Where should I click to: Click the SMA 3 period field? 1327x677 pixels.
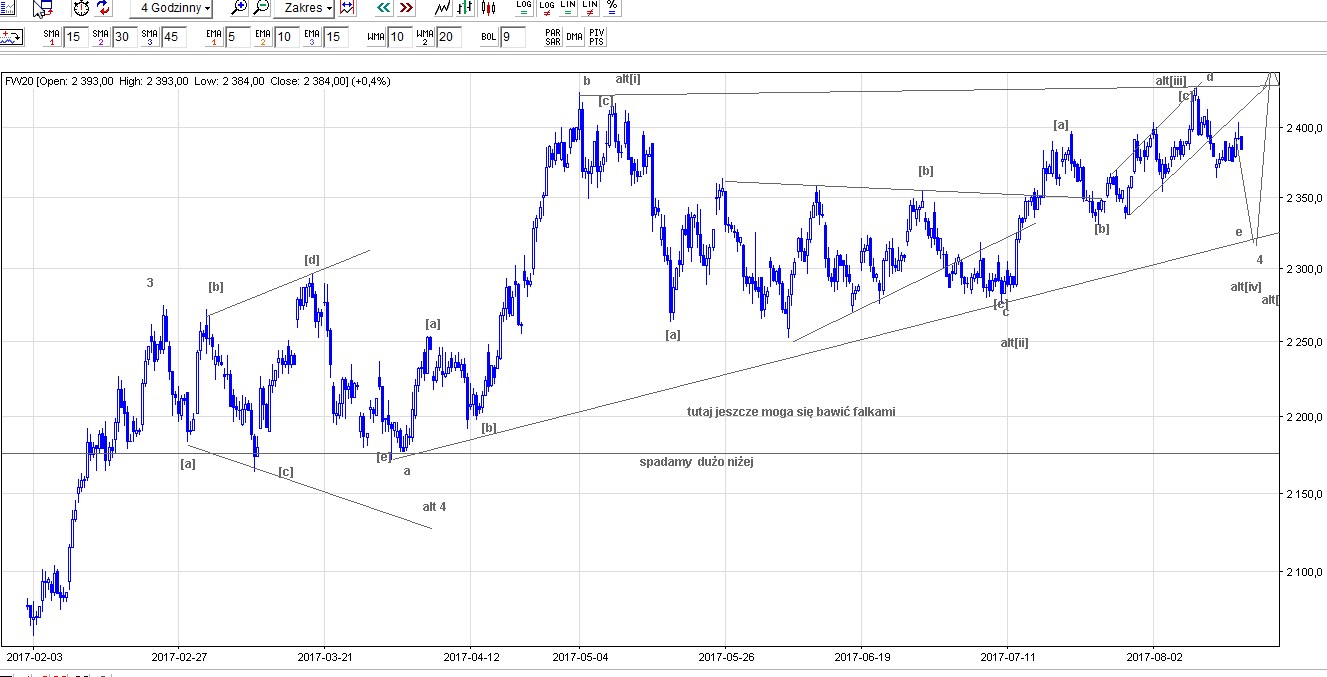pyautogui.click(x=173, y=37)
